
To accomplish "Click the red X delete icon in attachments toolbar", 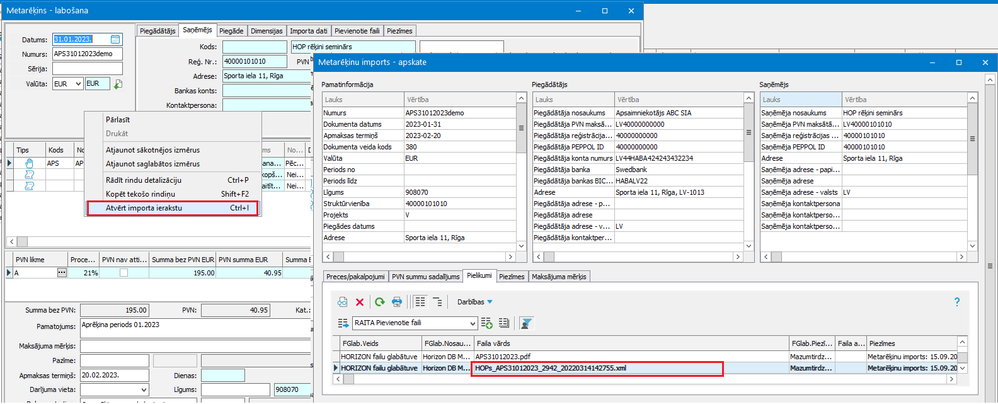I will coord(359,301).
